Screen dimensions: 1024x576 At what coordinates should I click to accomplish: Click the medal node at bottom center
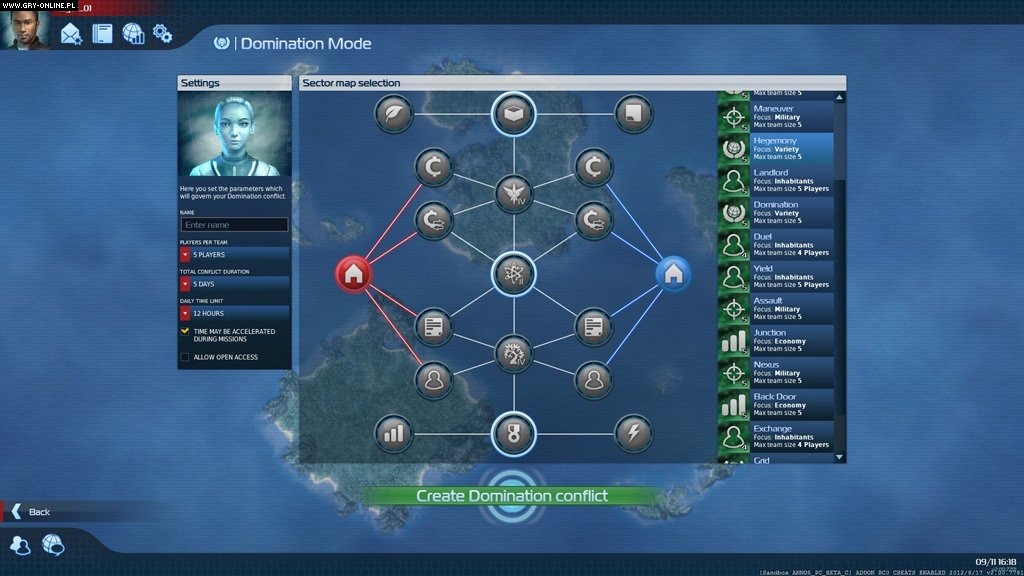pos(514,433)
